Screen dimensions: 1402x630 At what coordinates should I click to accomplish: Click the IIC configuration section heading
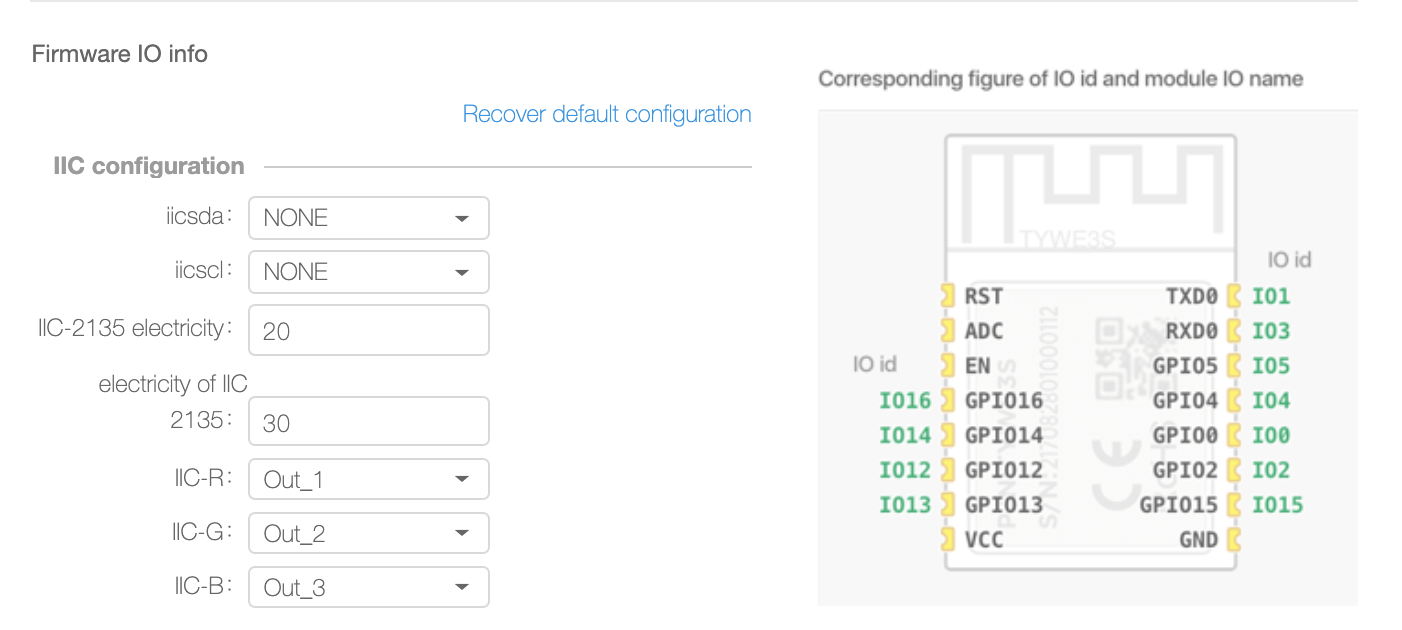tap(149, 166)
